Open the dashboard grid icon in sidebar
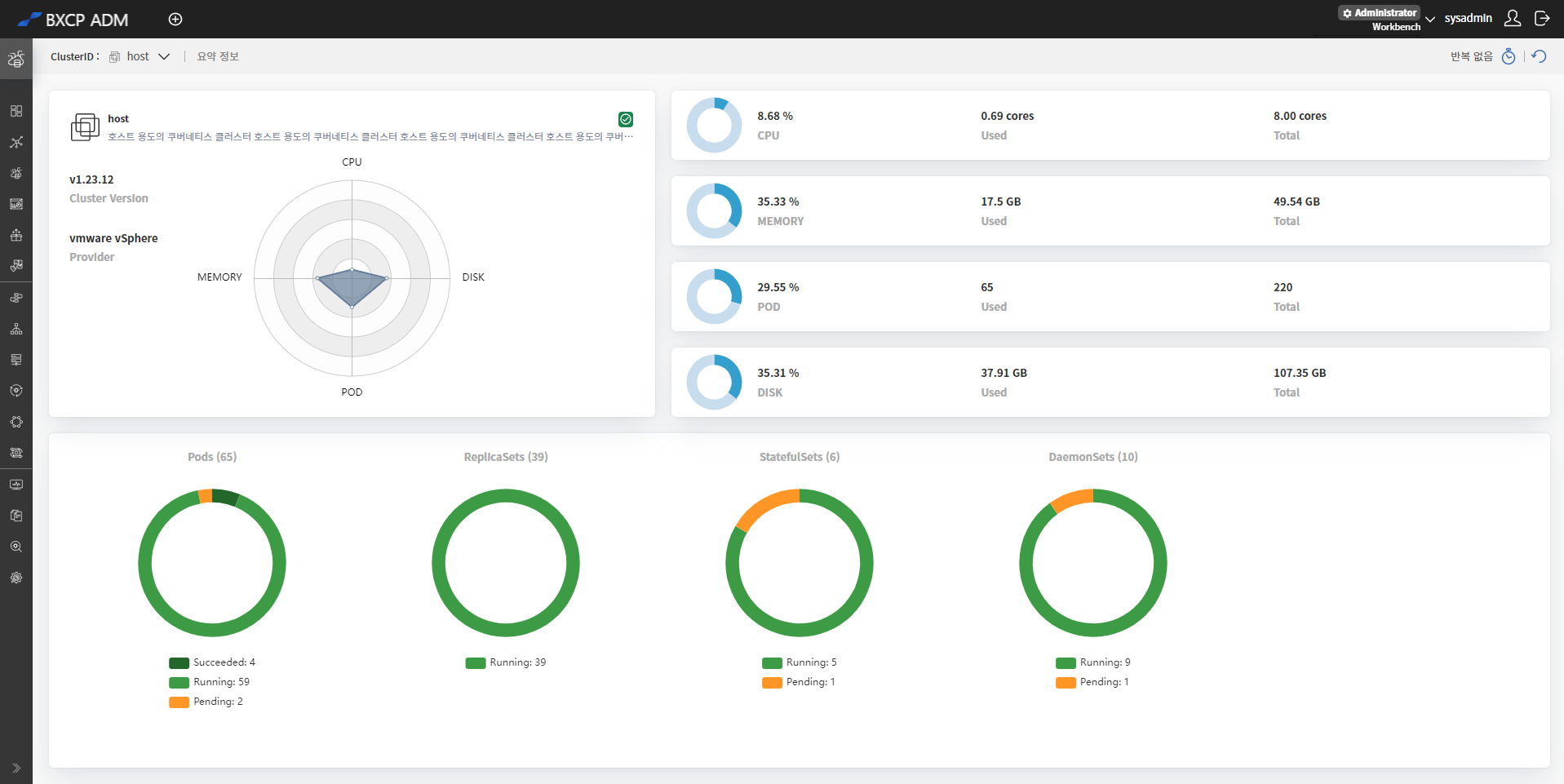Screen dimensions: 1564x784 point(16,111)
